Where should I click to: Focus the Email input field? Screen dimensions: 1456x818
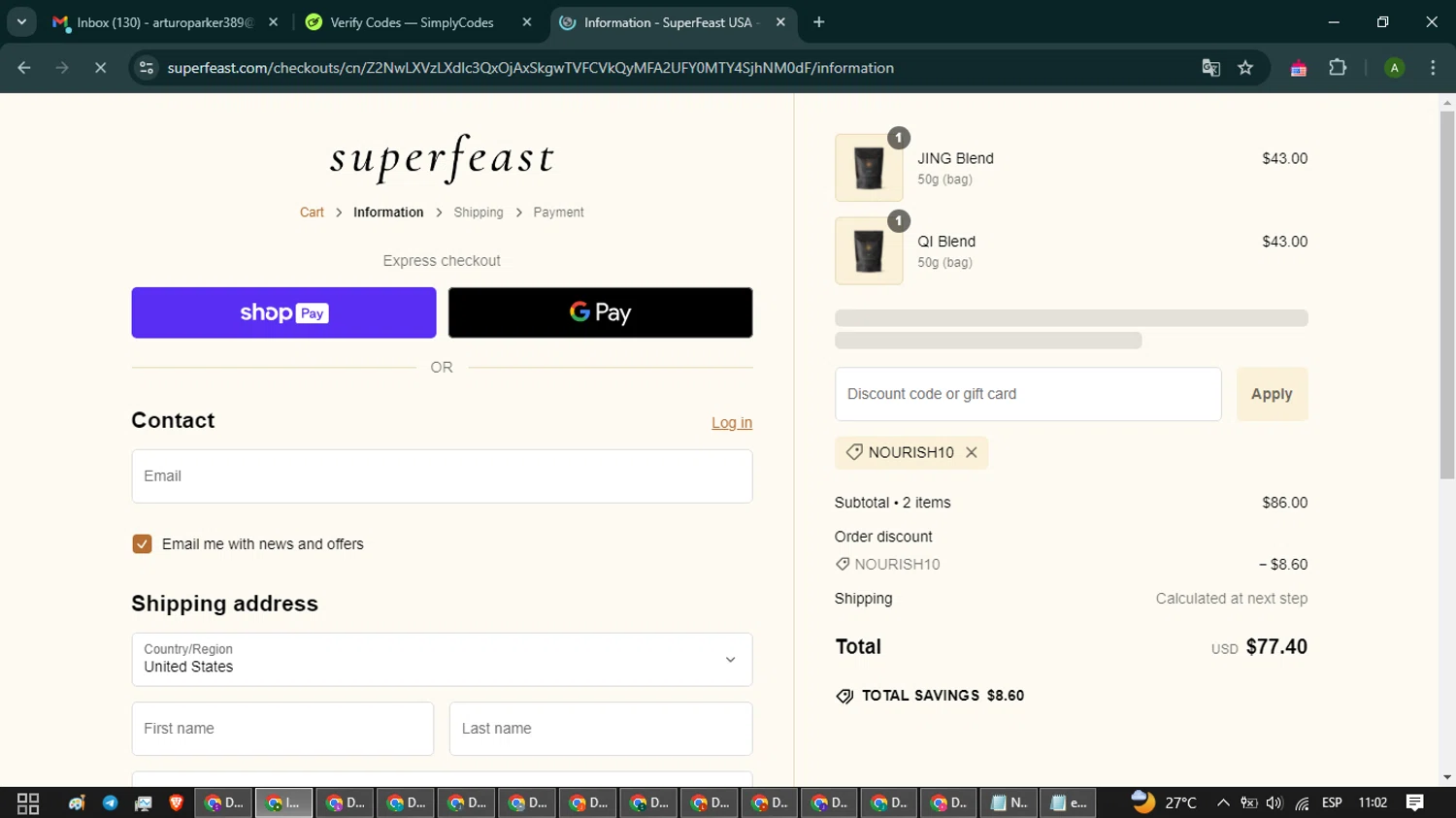pyautogui.click(x=442, y=476)
